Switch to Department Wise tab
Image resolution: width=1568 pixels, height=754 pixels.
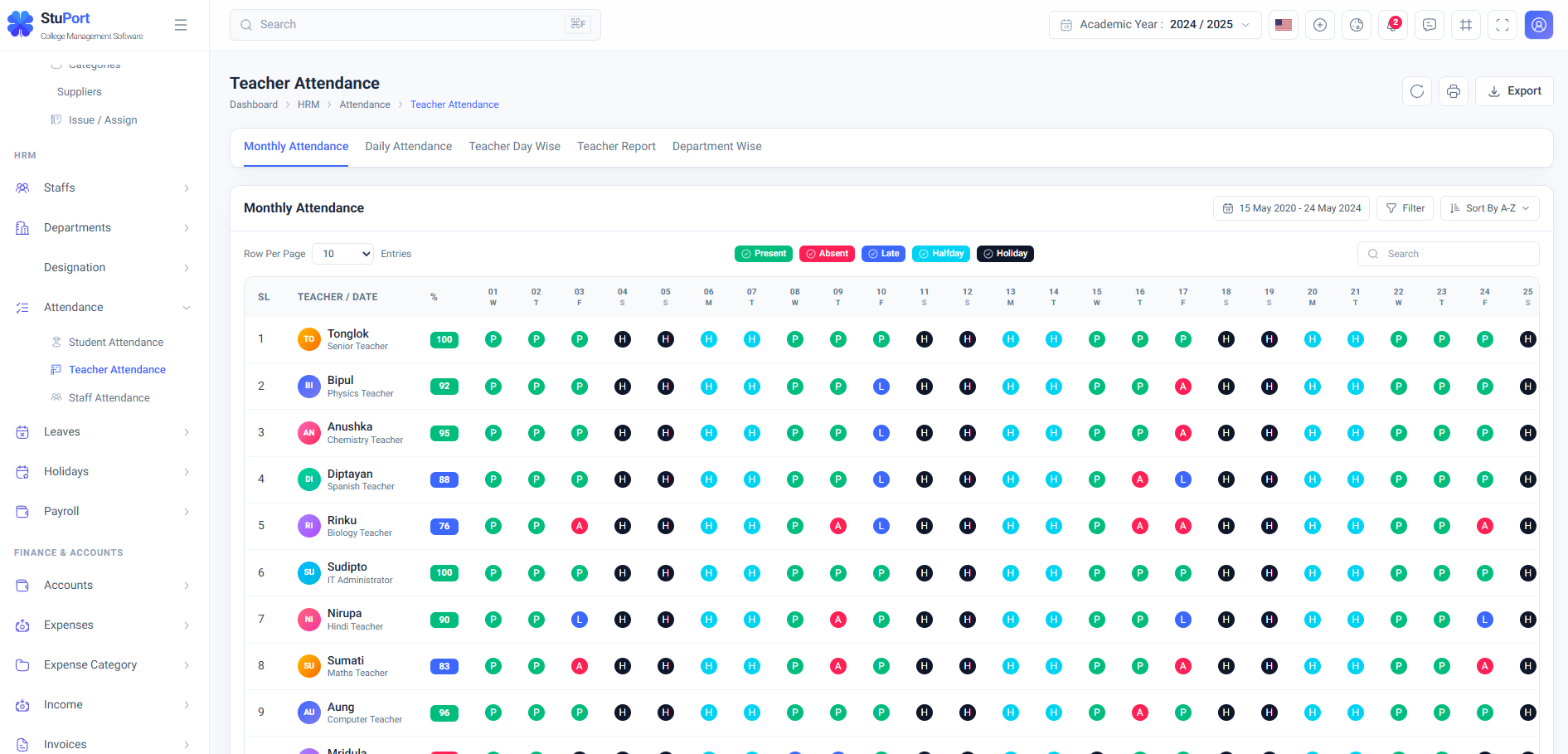[717, 147]
